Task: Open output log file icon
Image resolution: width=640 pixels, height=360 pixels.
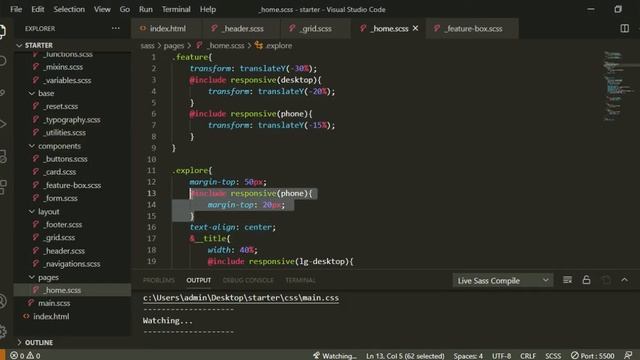Action: (606, 280)
